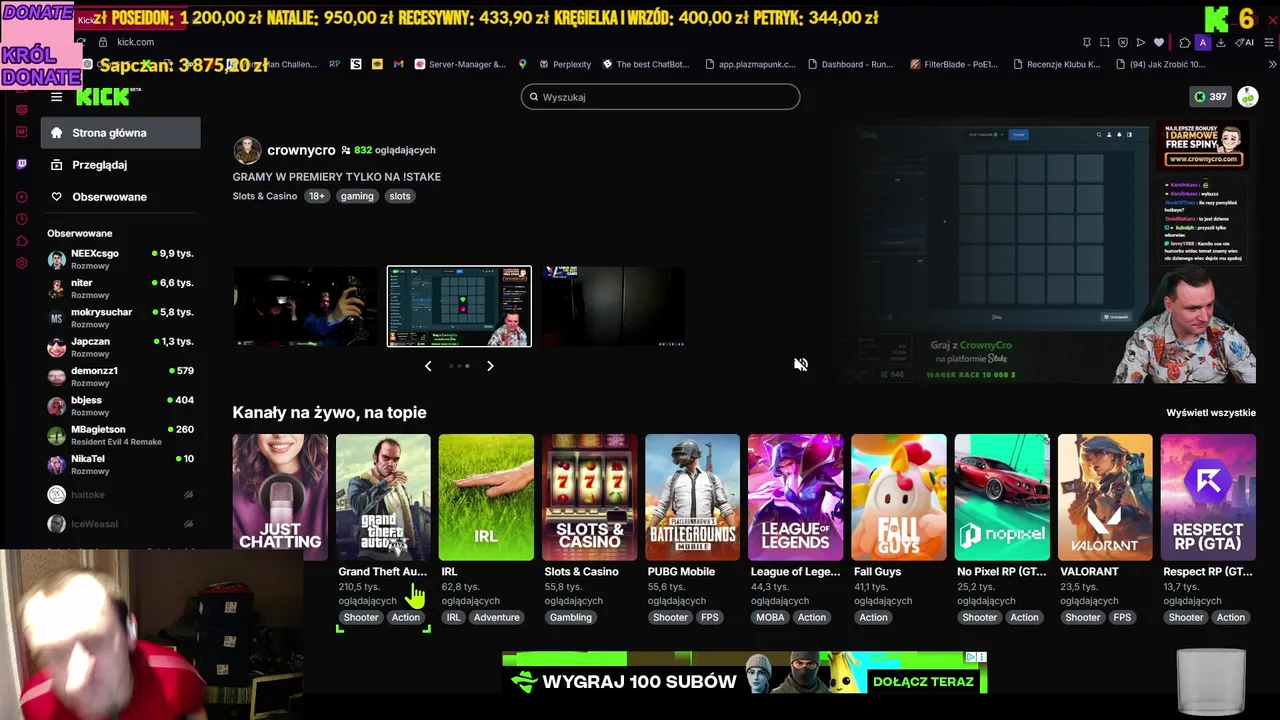Select the first carousel stream thumbnail

(x=306, y=306)
